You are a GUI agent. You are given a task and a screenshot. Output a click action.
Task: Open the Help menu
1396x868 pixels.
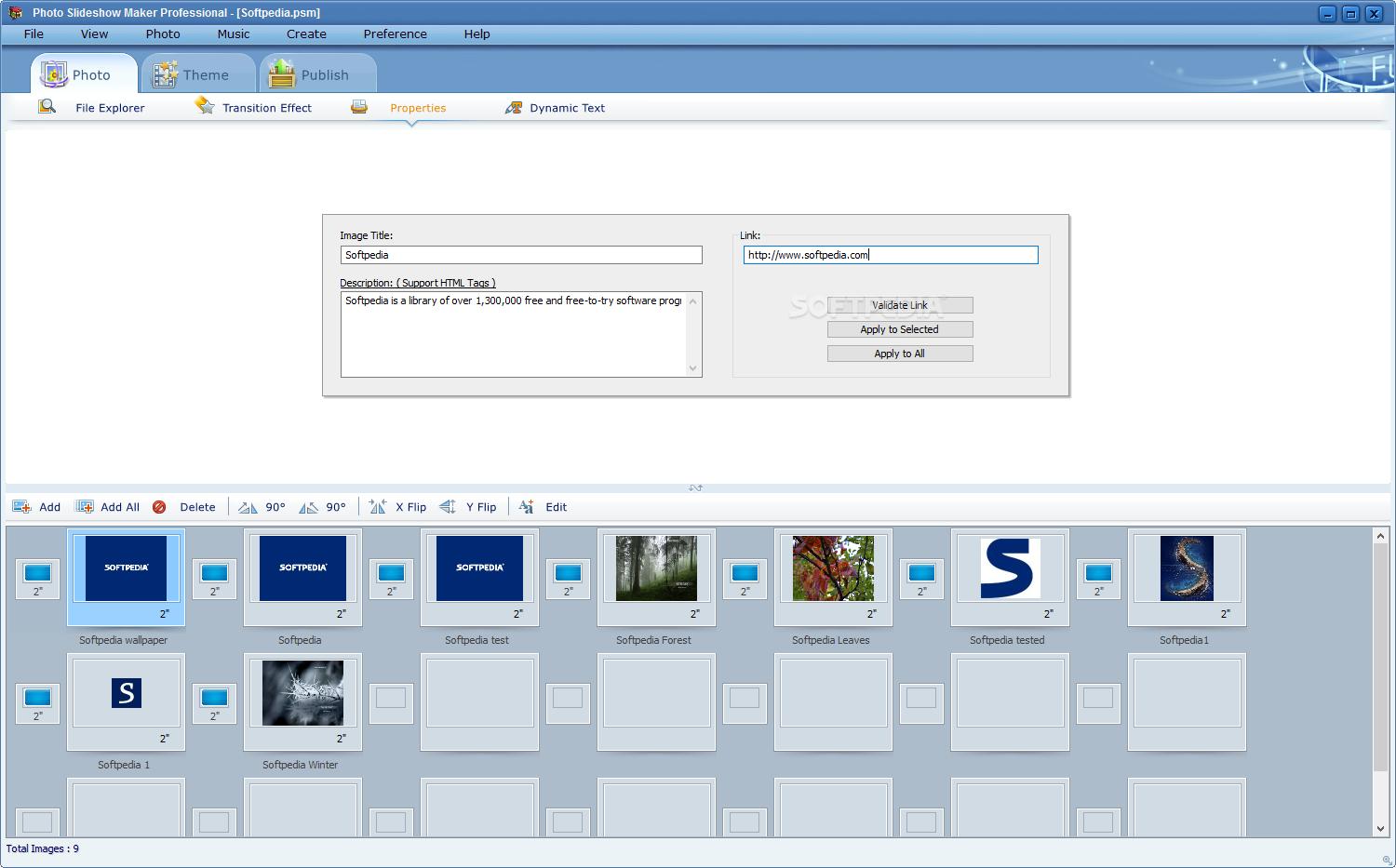[x=477, y=34]
